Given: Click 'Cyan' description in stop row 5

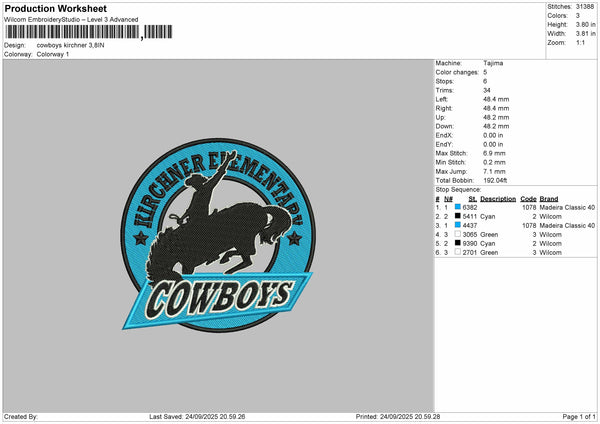Looking at the screenshot, I should pyautogui.click(x=488, y=243).
